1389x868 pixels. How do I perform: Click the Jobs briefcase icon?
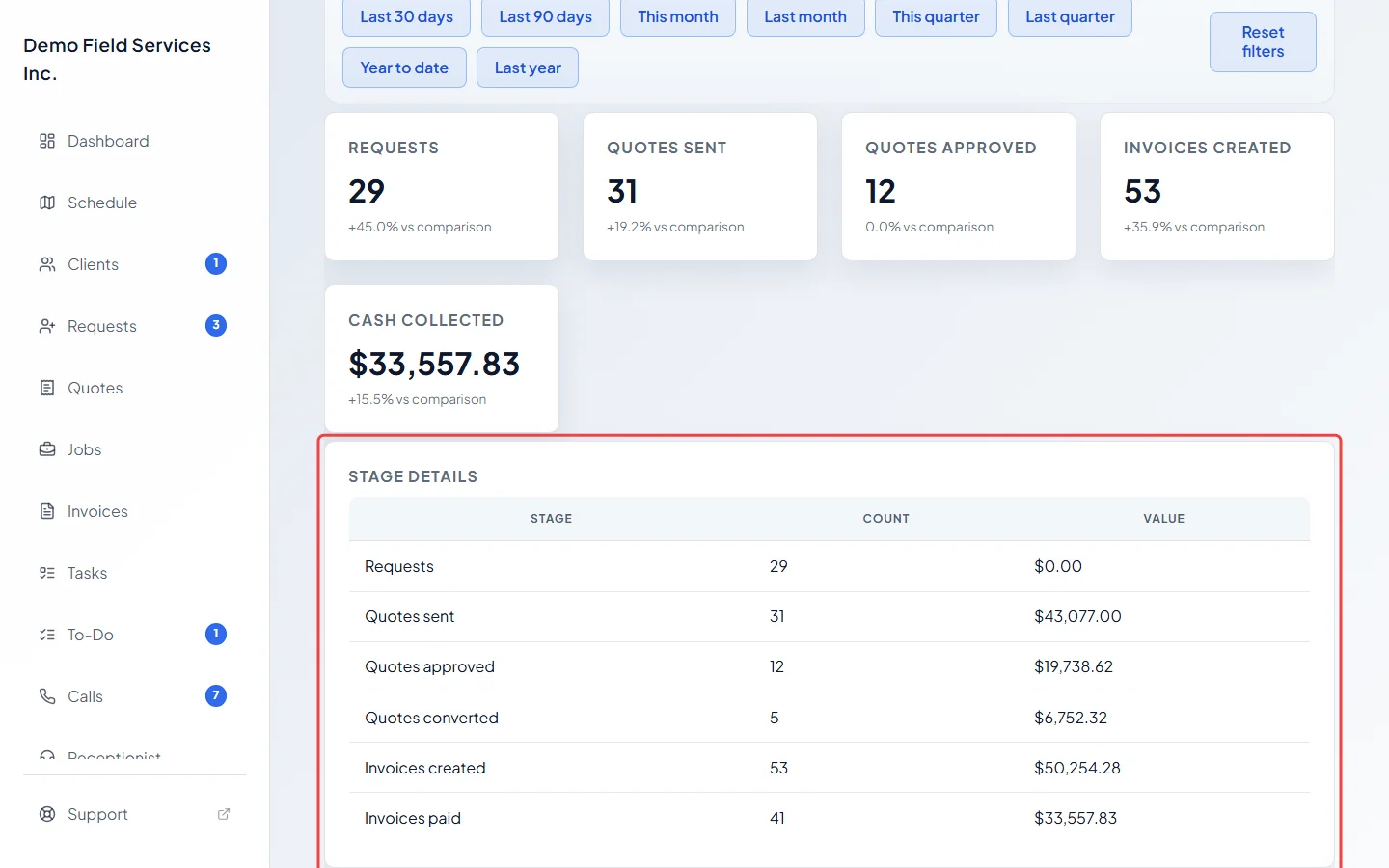(47, 449)
